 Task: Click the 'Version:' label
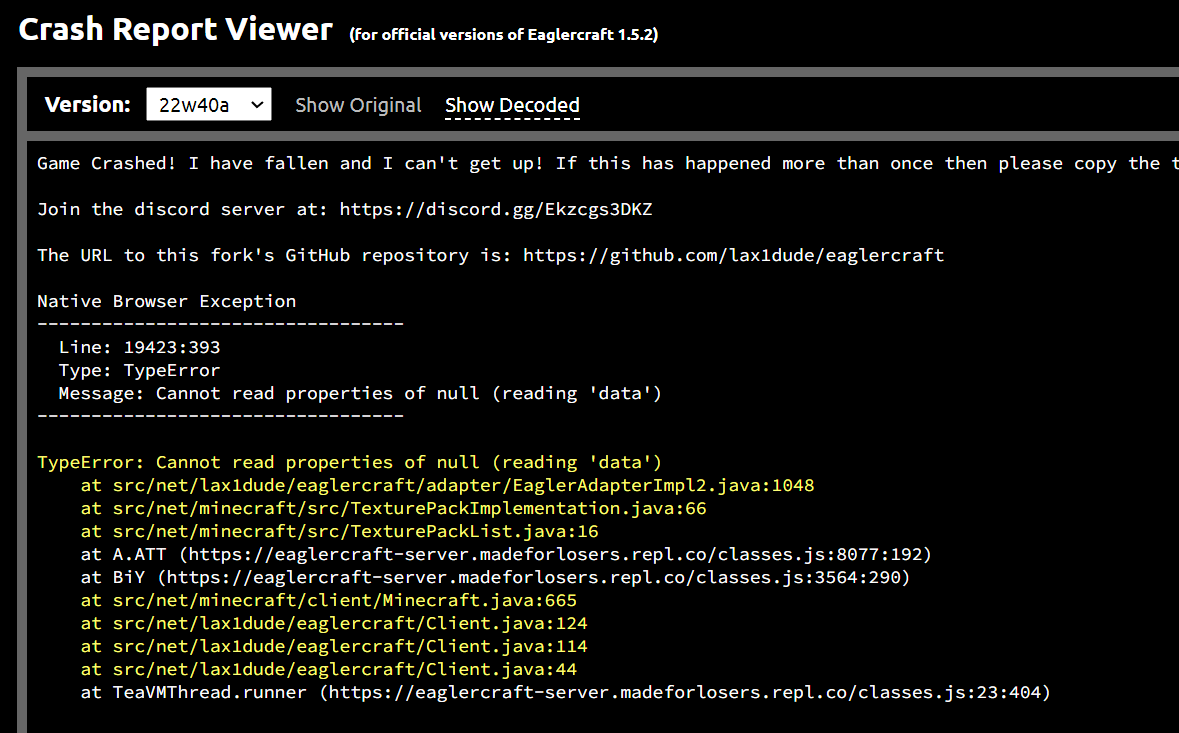(87, 104)
